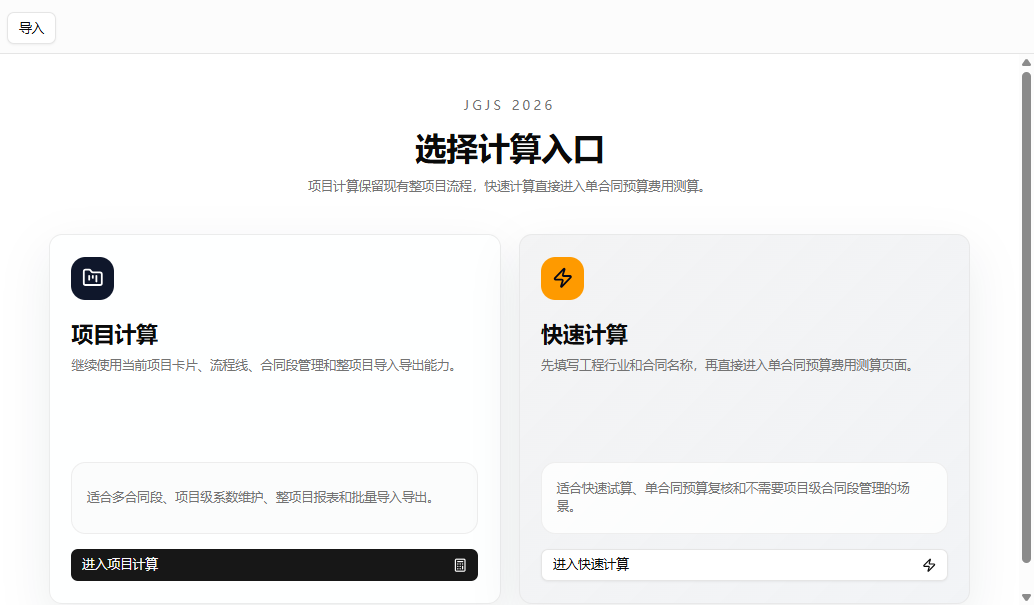Click the 选择计算入口 page title
Image resolution: width=1034 pixels, height=605 pixels.
[x=509, y=150]
